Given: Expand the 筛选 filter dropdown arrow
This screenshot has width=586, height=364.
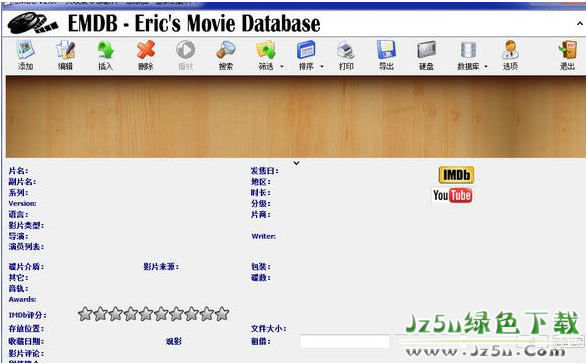Looking at the screenshot, I should [282, 67].
